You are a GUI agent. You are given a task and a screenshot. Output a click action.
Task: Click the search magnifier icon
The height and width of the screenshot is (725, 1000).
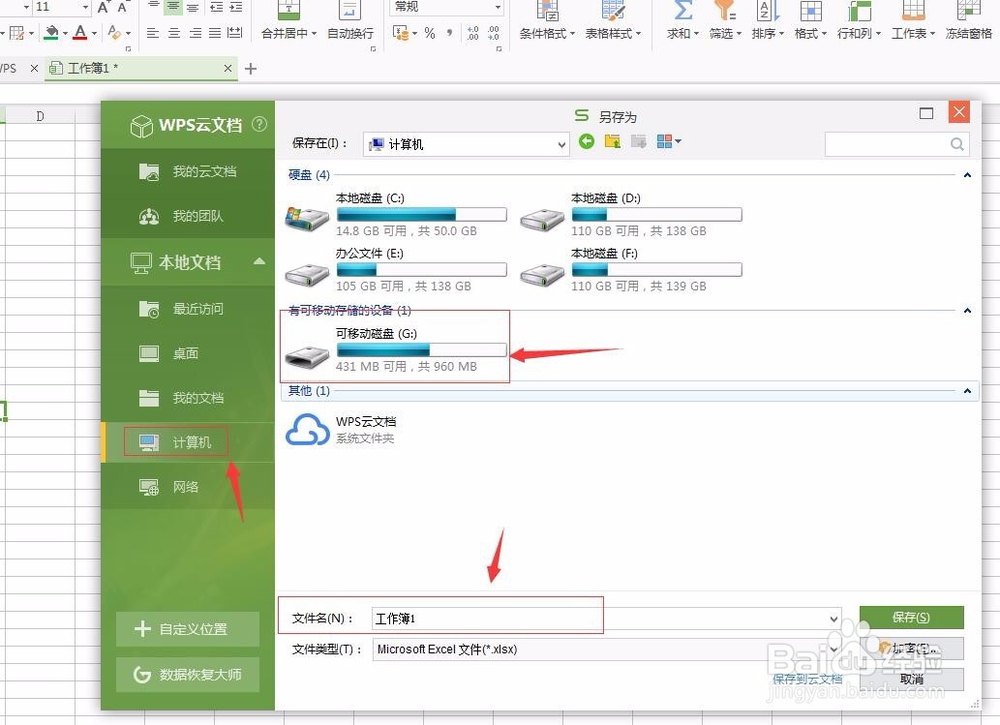(957, 144)
